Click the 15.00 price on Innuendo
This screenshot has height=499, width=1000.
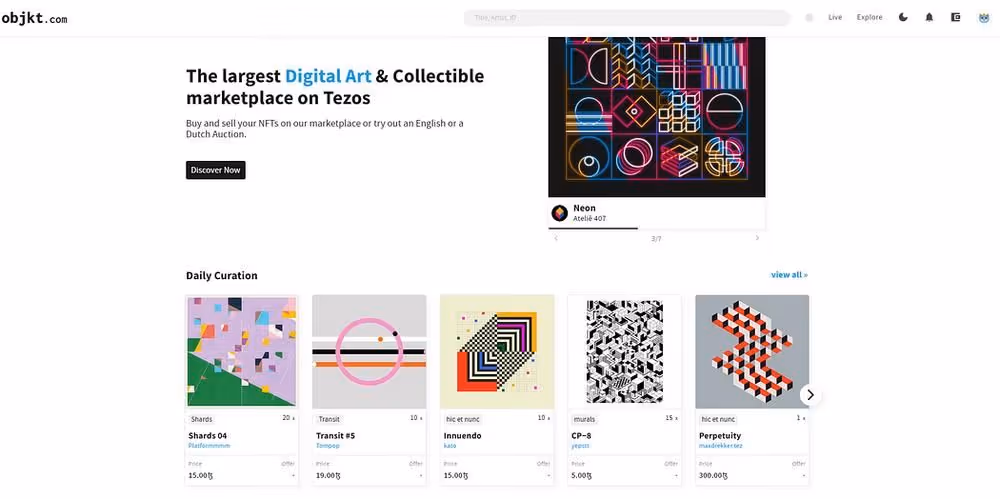click(x=456, y=475)
